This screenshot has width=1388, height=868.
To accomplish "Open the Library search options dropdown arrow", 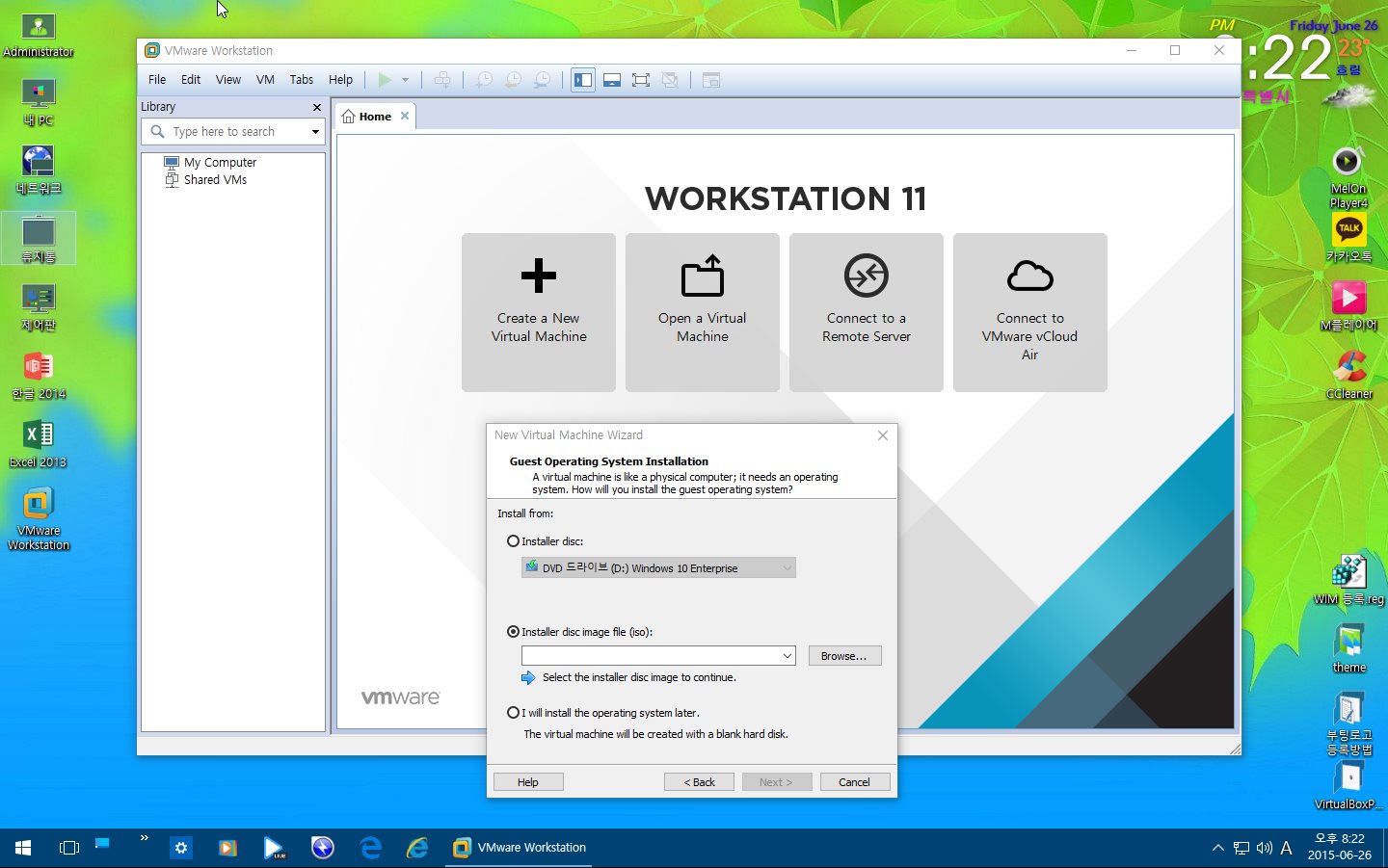I will pos(315,132).
